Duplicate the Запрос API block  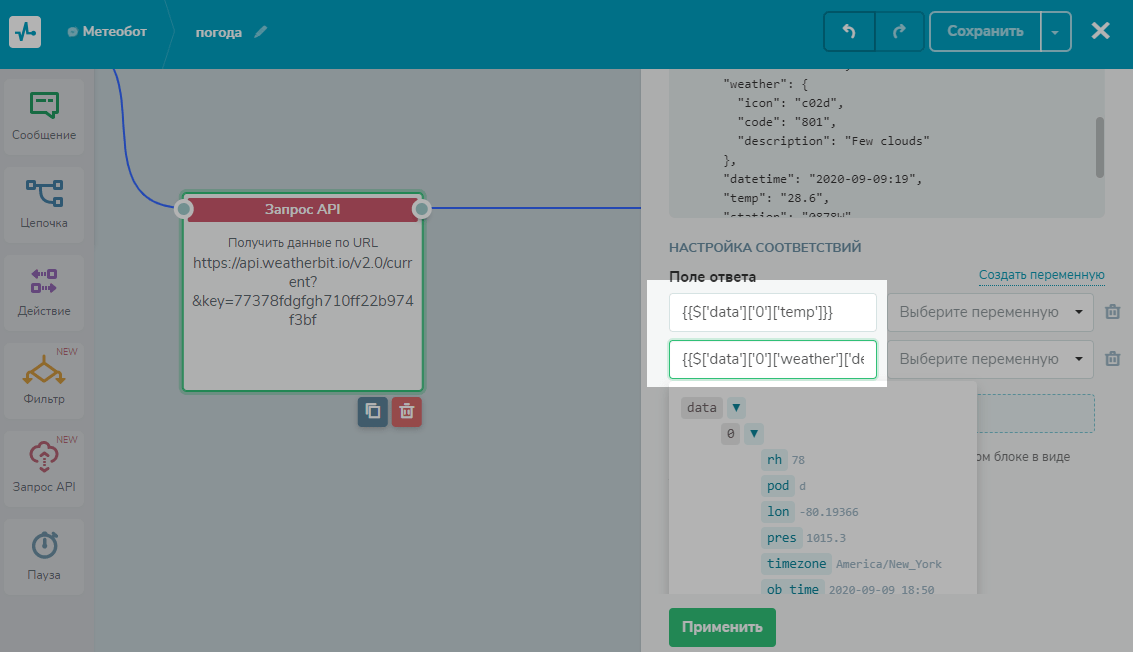click(373, 411)
